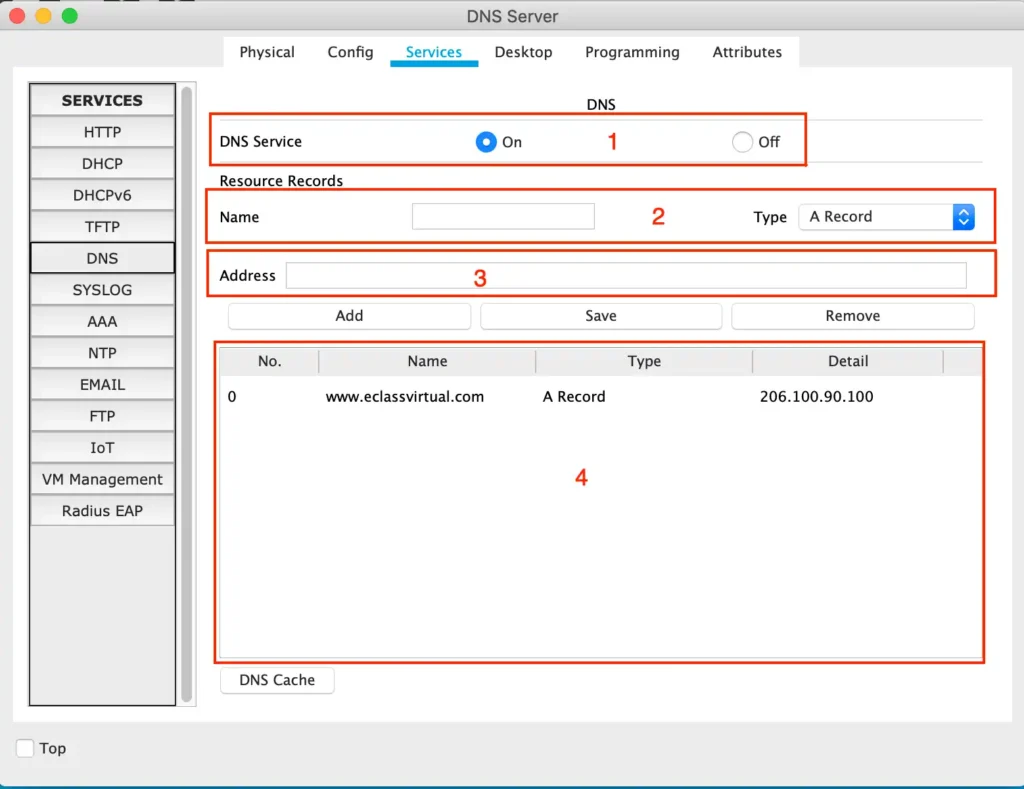Image resolution: width=1024 pixels, height=789 pixels.
Task: Click the Save button
Action: pos(601,316)
